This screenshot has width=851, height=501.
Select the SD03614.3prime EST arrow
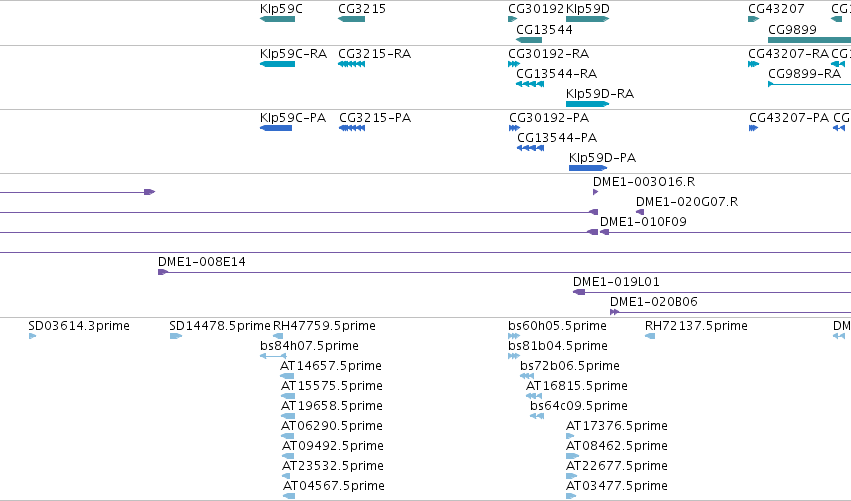tap(33, 337)
